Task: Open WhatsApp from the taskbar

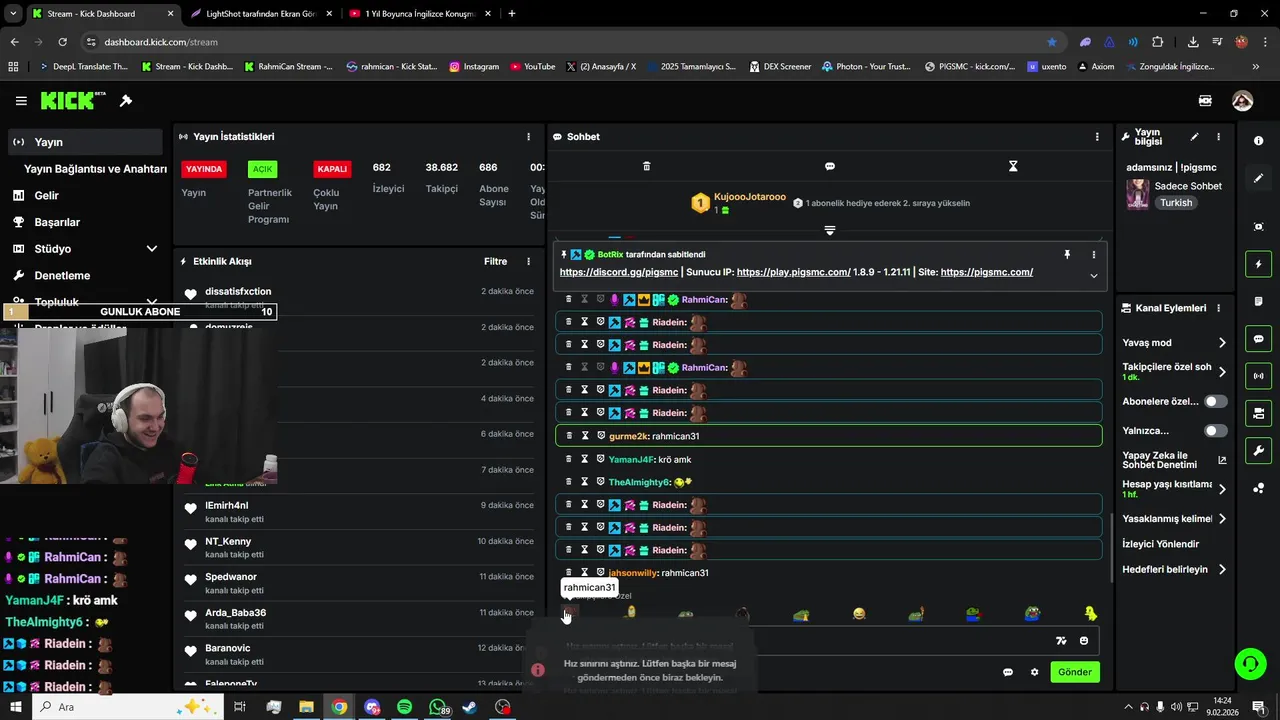Action: click(x=438, y=707)
